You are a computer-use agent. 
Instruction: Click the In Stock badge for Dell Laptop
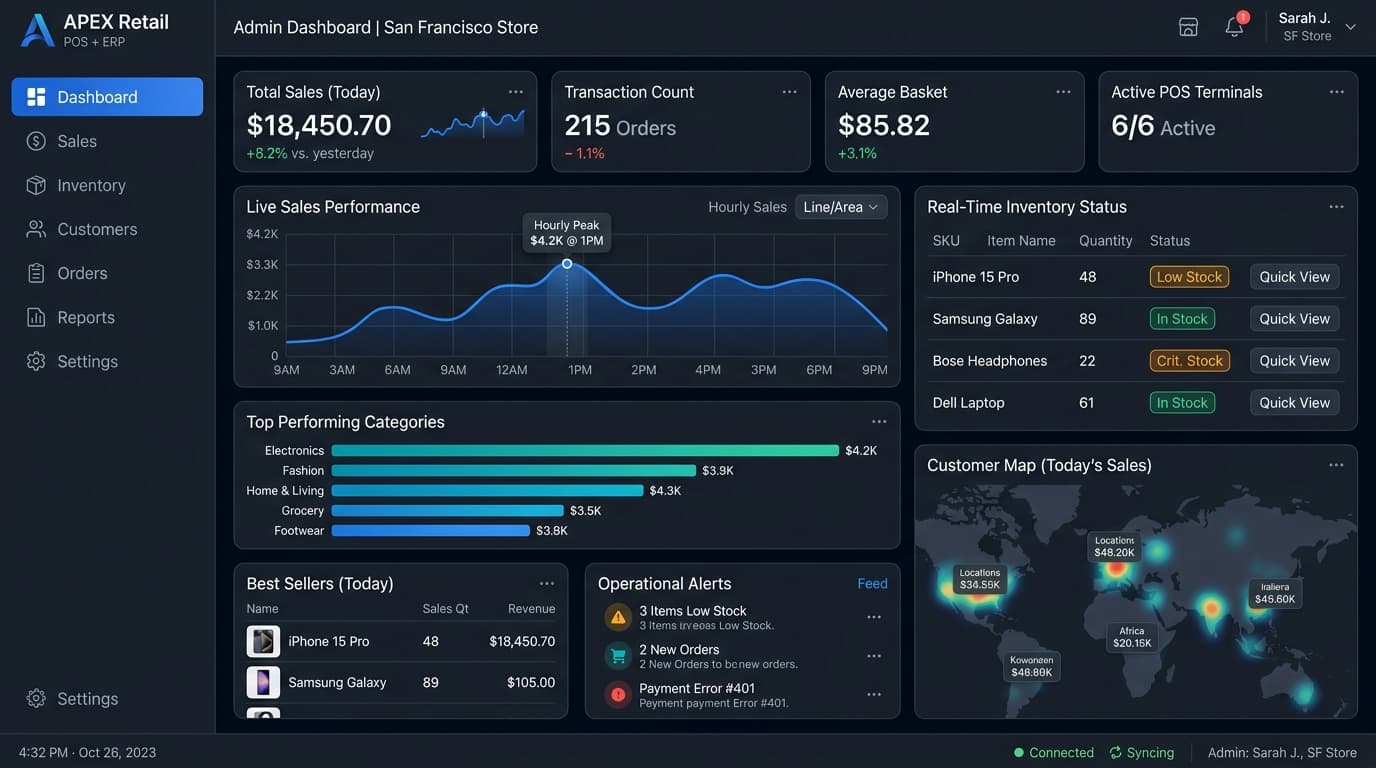point(1183,403)
